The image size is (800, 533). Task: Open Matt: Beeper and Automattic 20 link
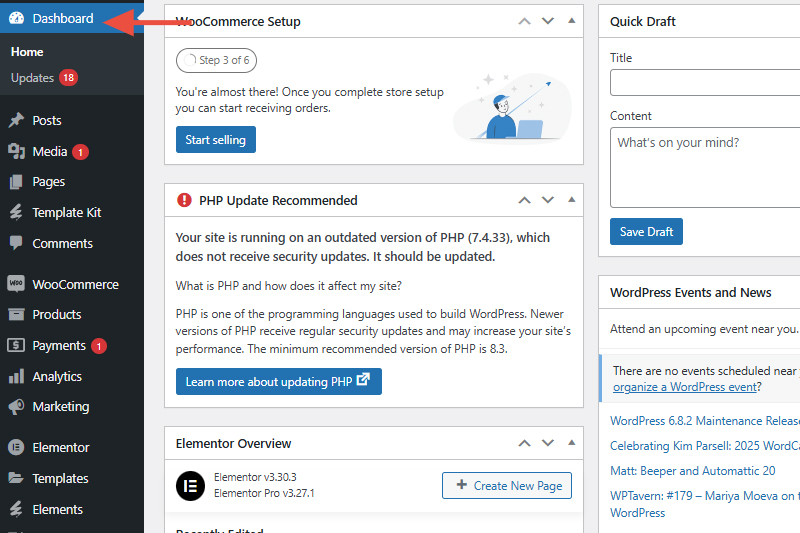click(692, 471)
